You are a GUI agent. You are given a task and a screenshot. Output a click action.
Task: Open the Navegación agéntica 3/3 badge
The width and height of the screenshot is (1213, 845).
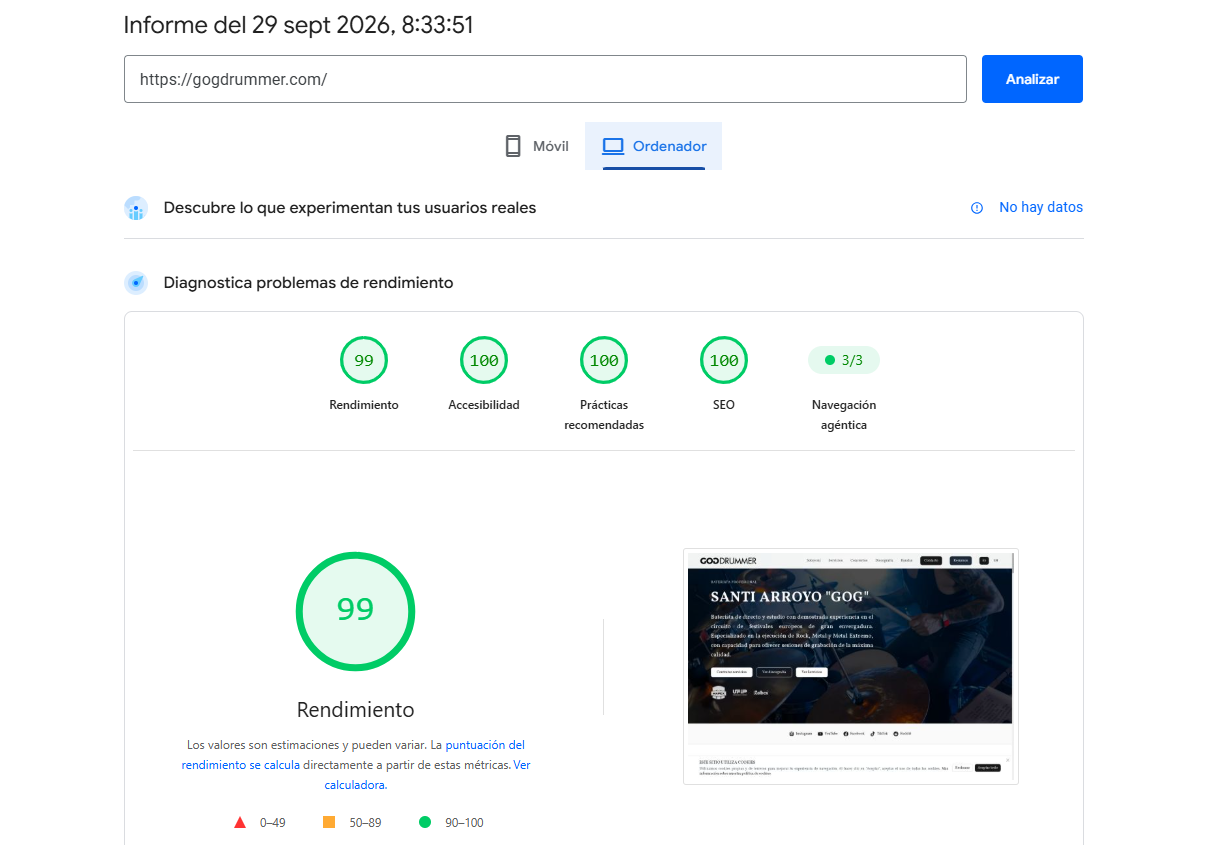coord(844,360)
